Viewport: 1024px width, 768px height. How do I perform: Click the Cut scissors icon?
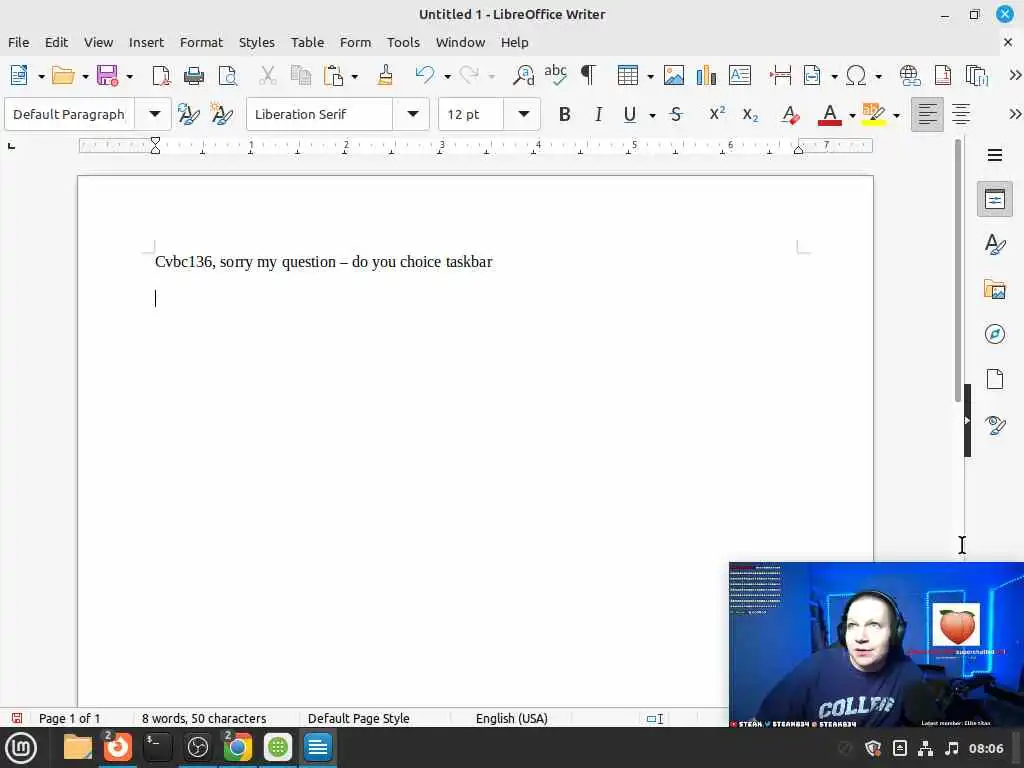click(x=268, y=76)
